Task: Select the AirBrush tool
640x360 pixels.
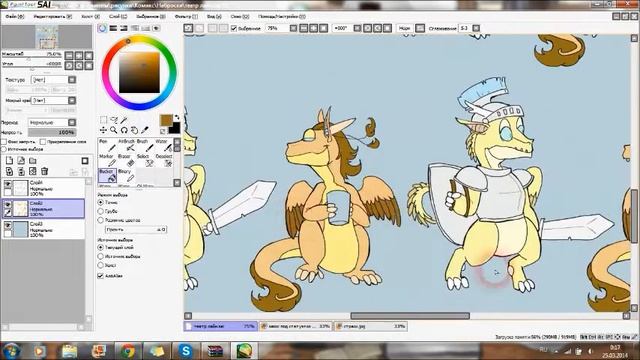Action: coord(126,146)
